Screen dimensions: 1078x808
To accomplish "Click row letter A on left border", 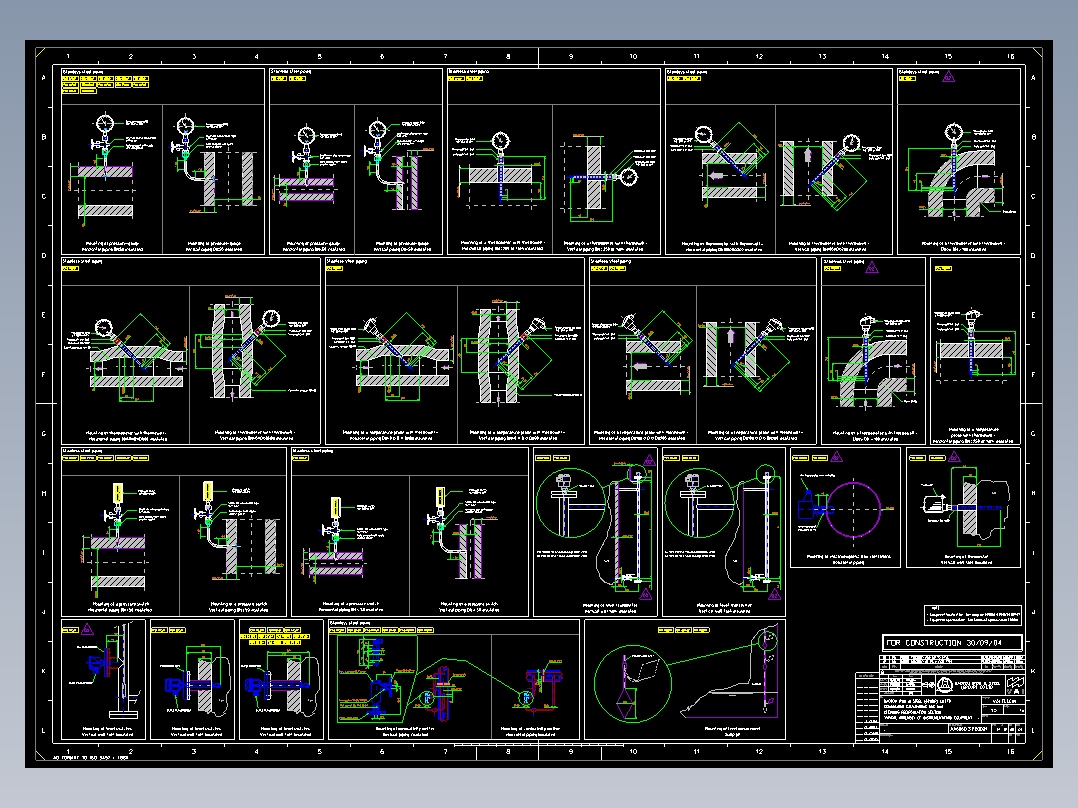I will pos(44,78).
